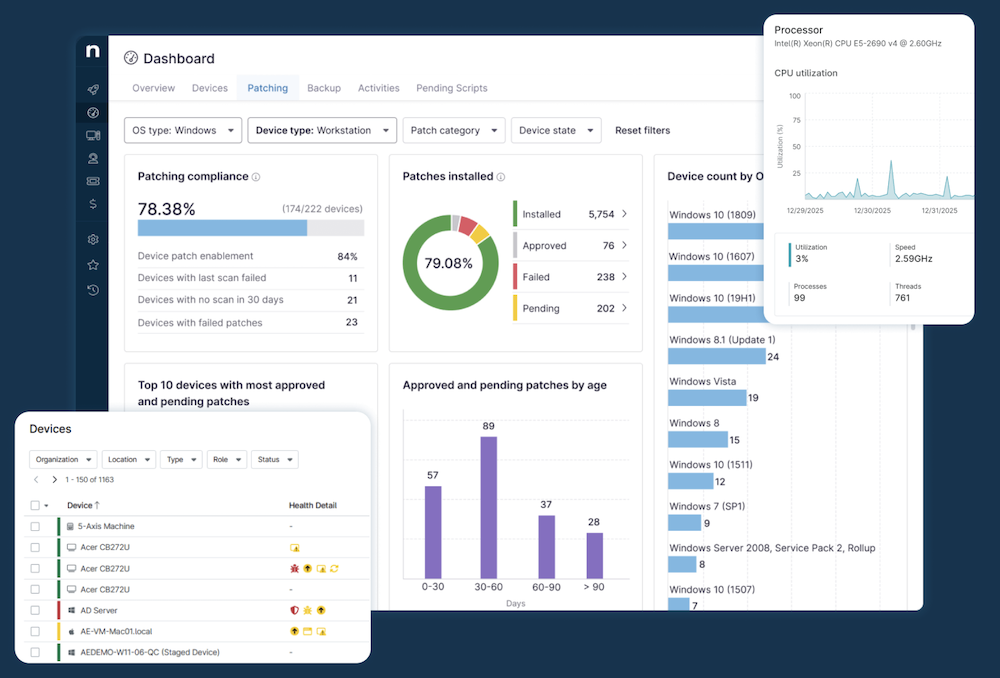This screenshot has width=1000, height=678.
Task: Check the AE-VM-Mac01.local checkbox
Action: point(35,631)
